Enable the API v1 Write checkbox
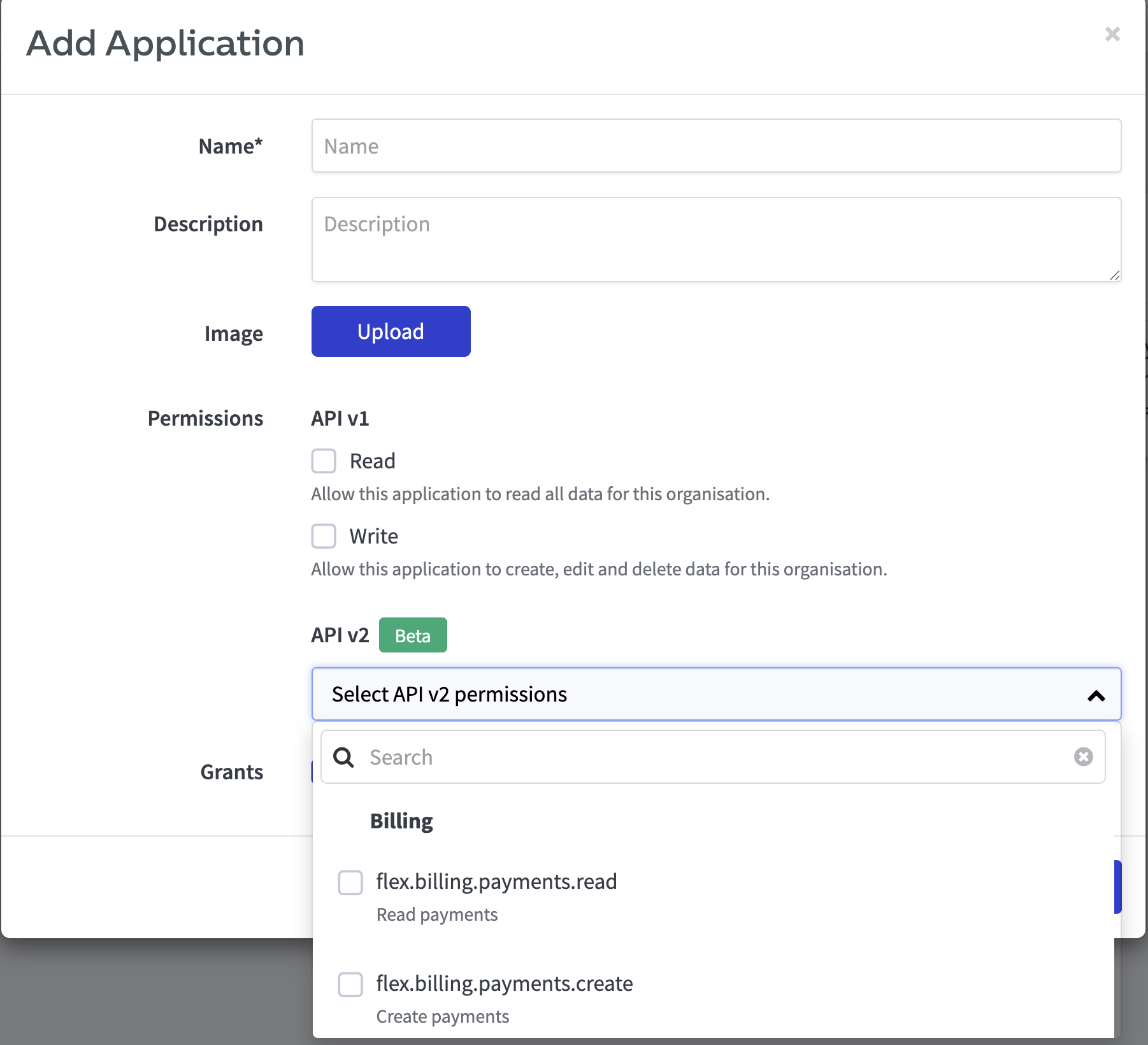 pos(324,536)
